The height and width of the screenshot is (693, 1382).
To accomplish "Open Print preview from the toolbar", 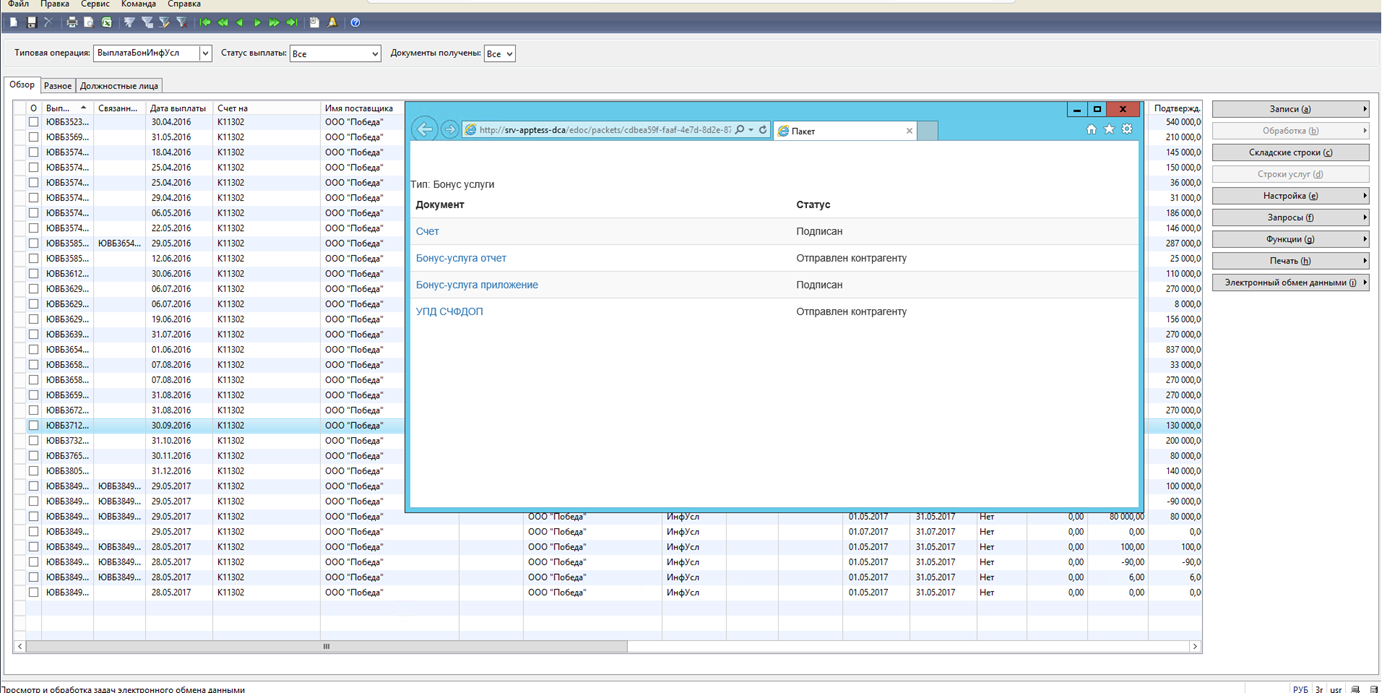I will tap(89, 22).
